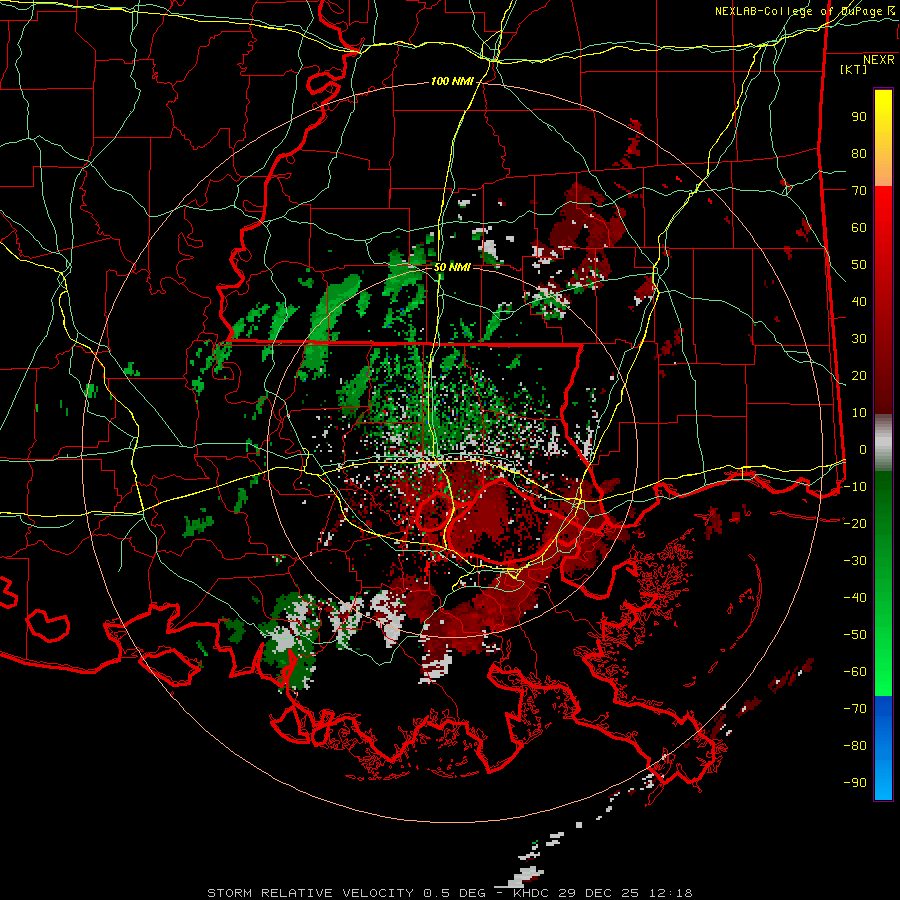Click the 70 value on the velocity scale

859,191
